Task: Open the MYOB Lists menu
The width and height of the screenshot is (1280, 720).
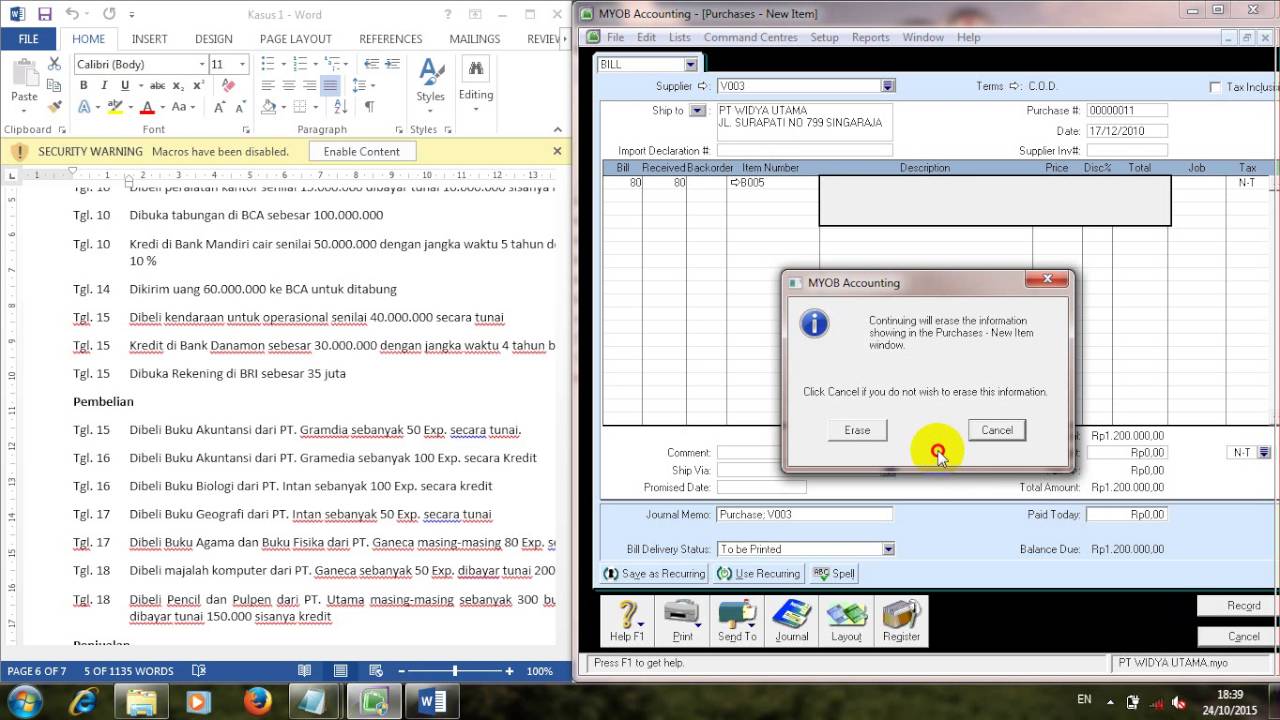Action: 679,37
